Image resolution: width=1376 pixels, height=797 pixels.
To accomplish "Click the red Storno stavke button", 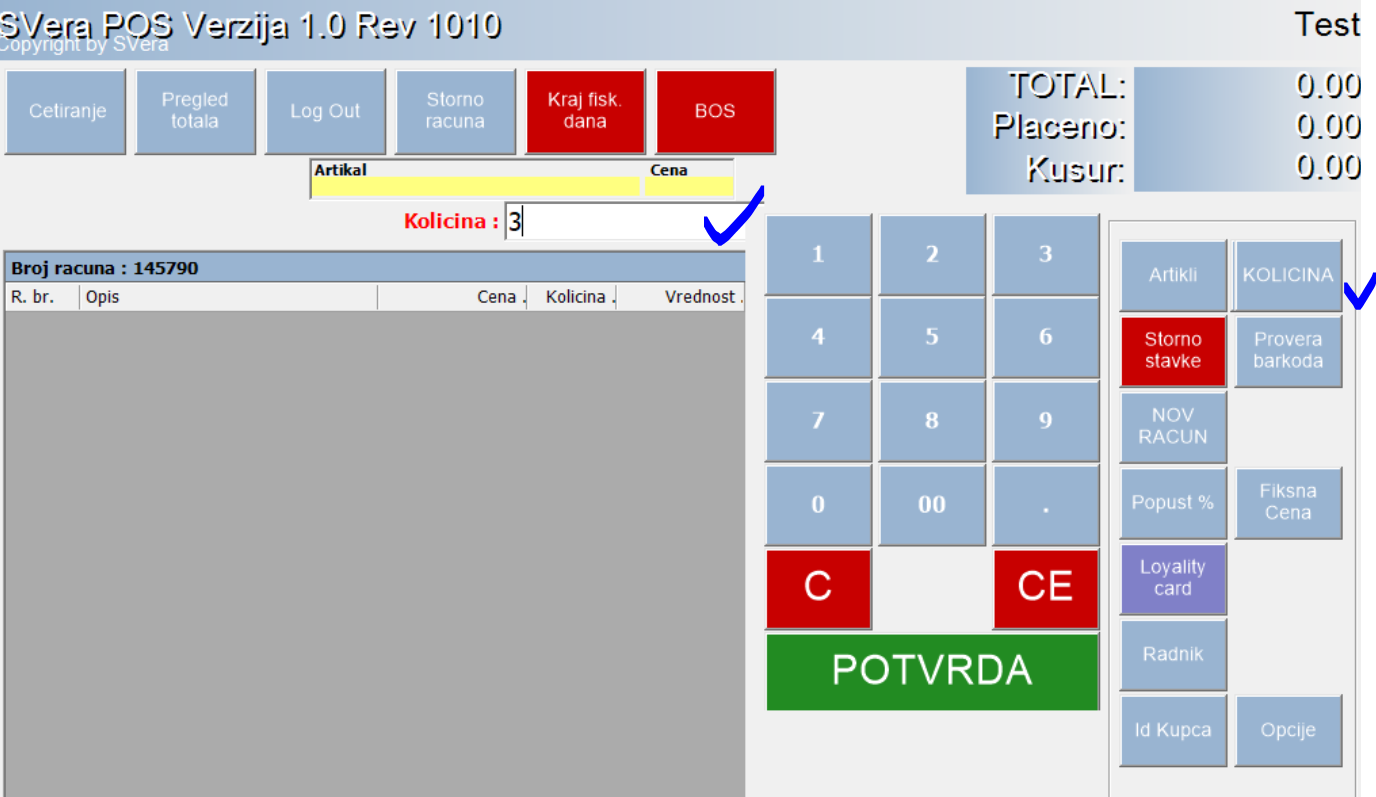I will click(x=1173, y=351).
